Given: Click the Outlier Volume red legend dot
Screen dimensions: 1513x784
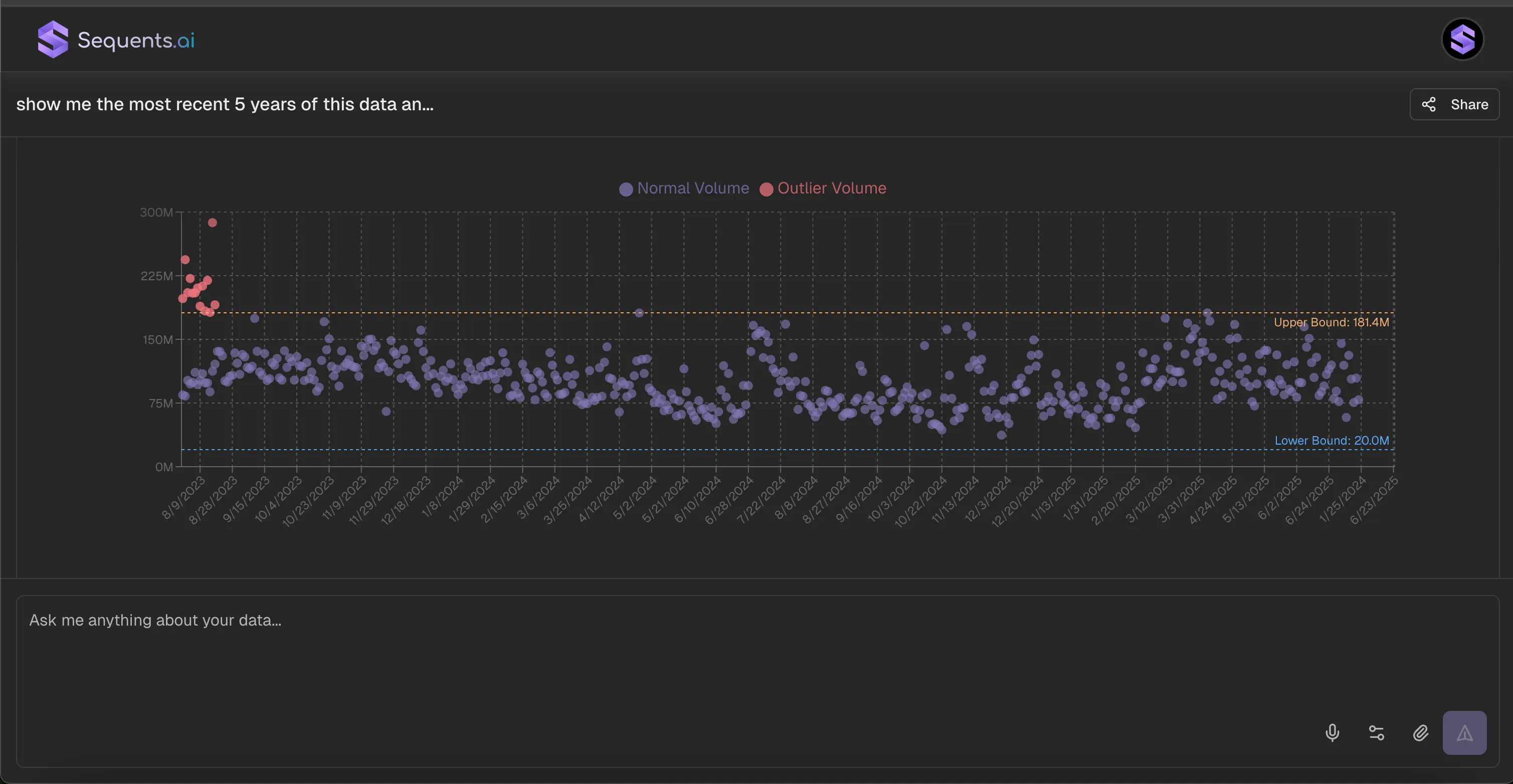Looking at the screenshot, I should coord(767,189).
